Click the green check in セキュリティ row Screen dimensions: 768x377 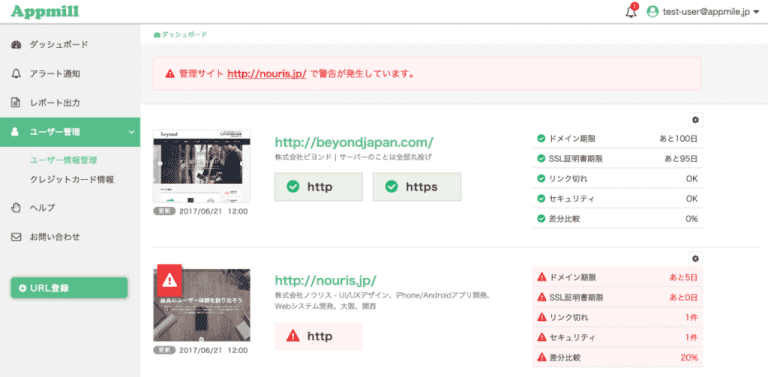click(x=541, y=199)
